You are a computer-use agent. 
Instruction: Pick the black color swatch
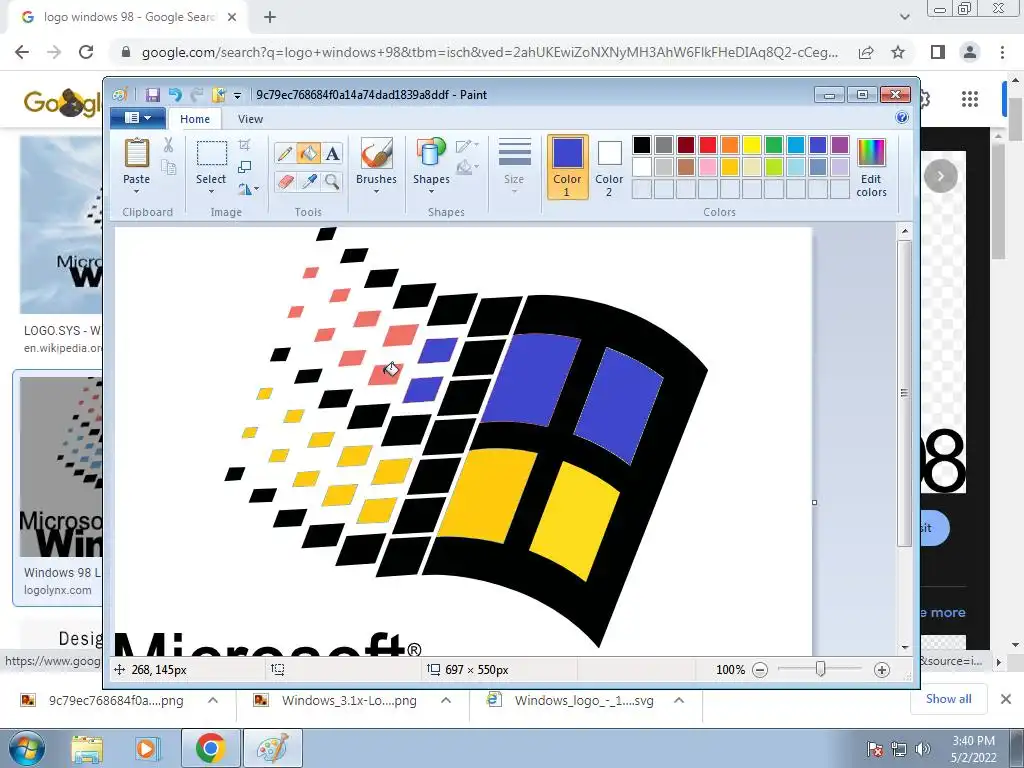pyautogui.click(x=642, y=145)
